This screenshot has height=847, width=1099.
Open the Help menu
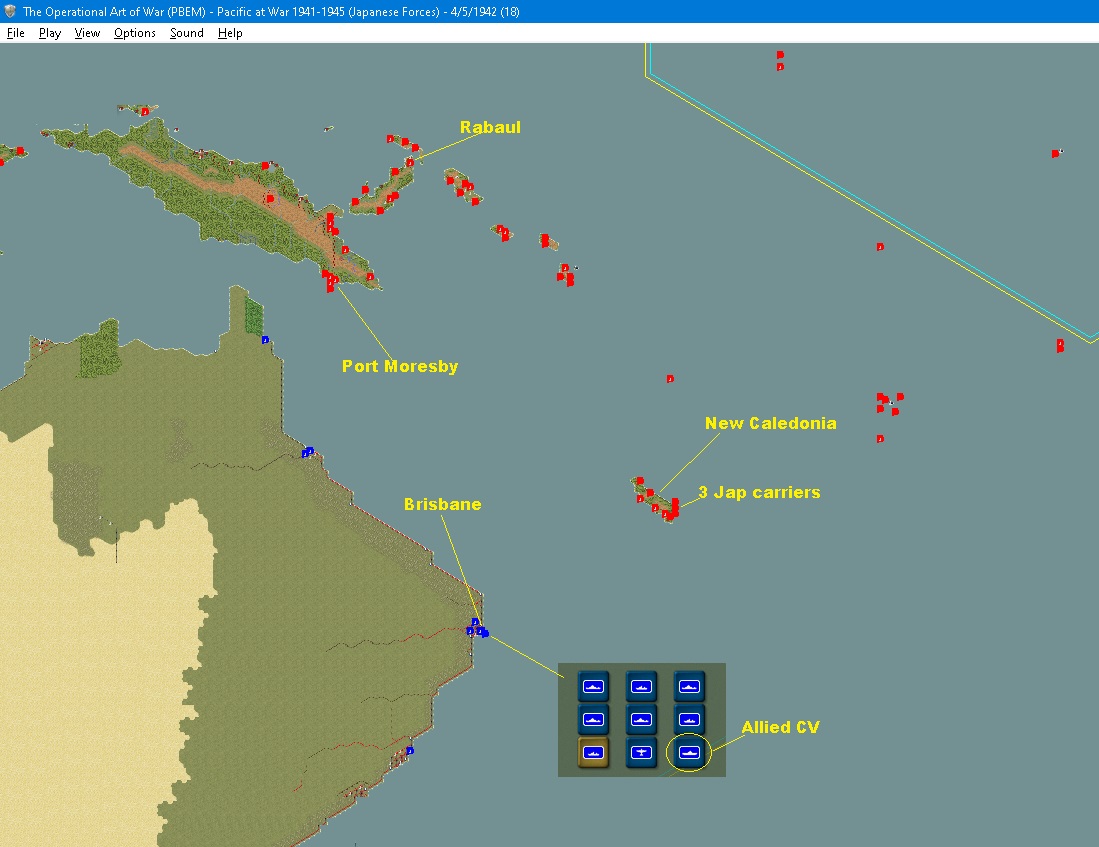(230, 33)
